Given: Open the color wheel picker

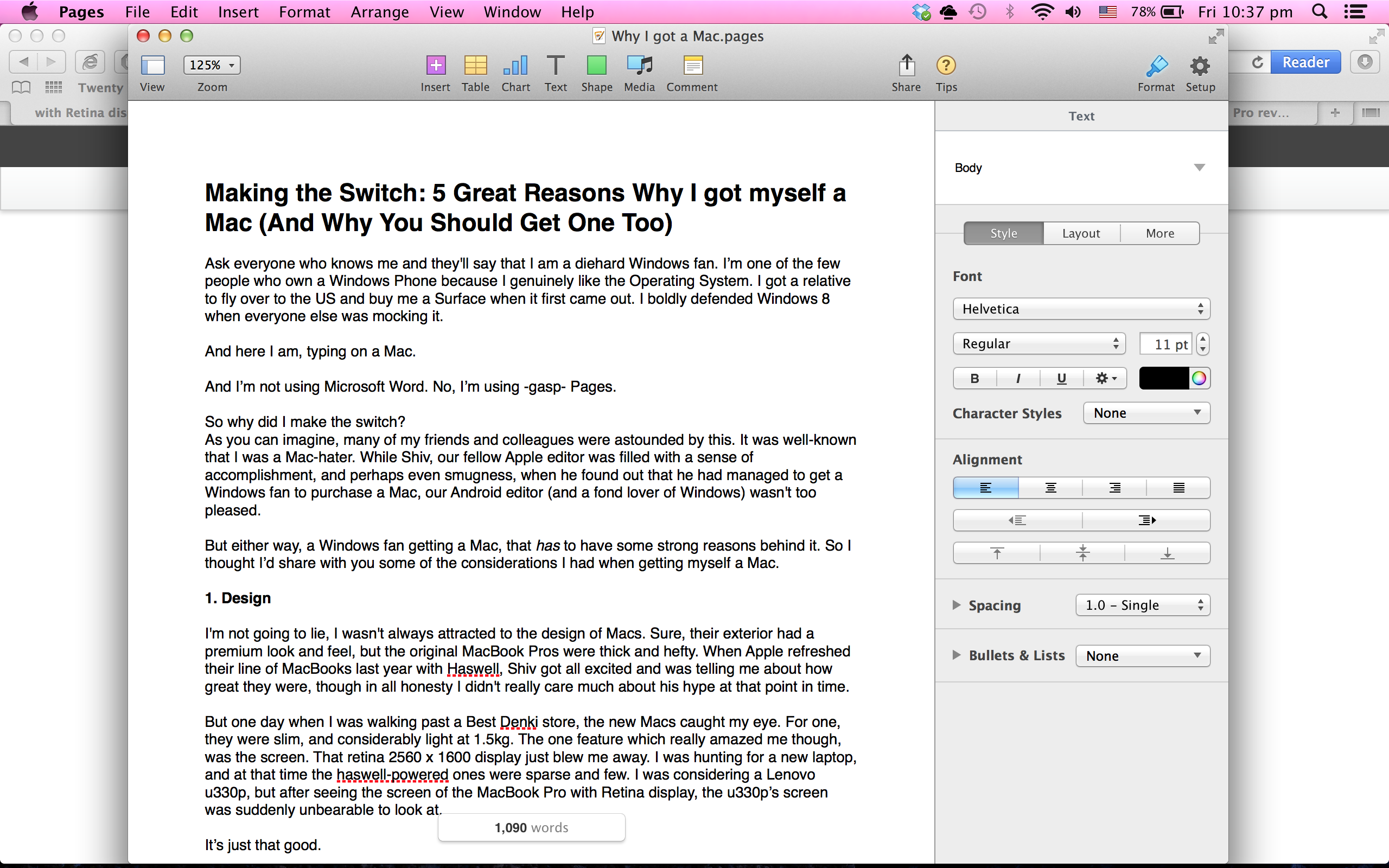Looking at the screenshot, I should (x=1199, y=378).
